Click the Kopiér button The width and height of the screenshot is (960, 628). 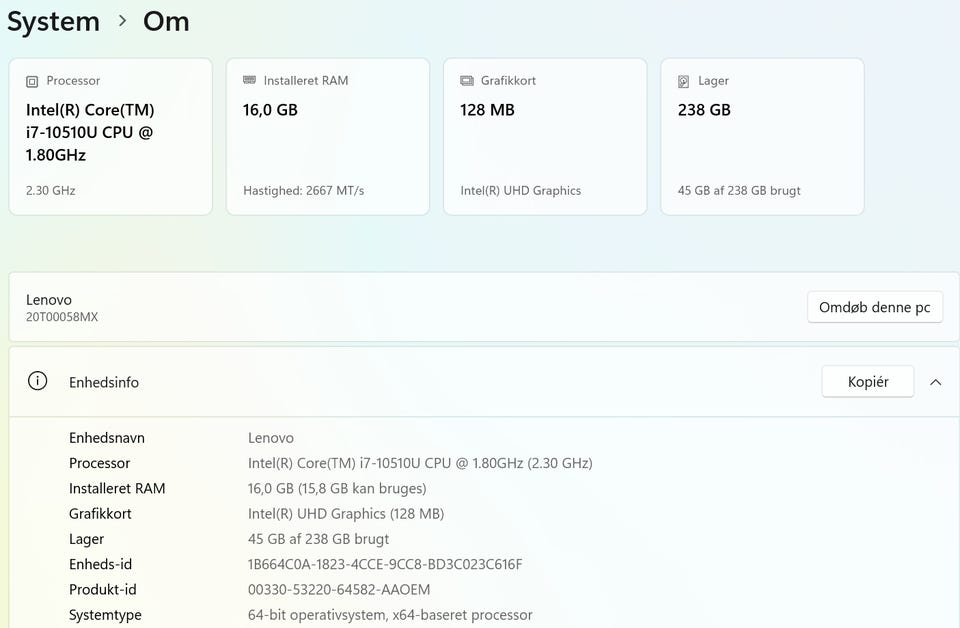pos(868,381)
